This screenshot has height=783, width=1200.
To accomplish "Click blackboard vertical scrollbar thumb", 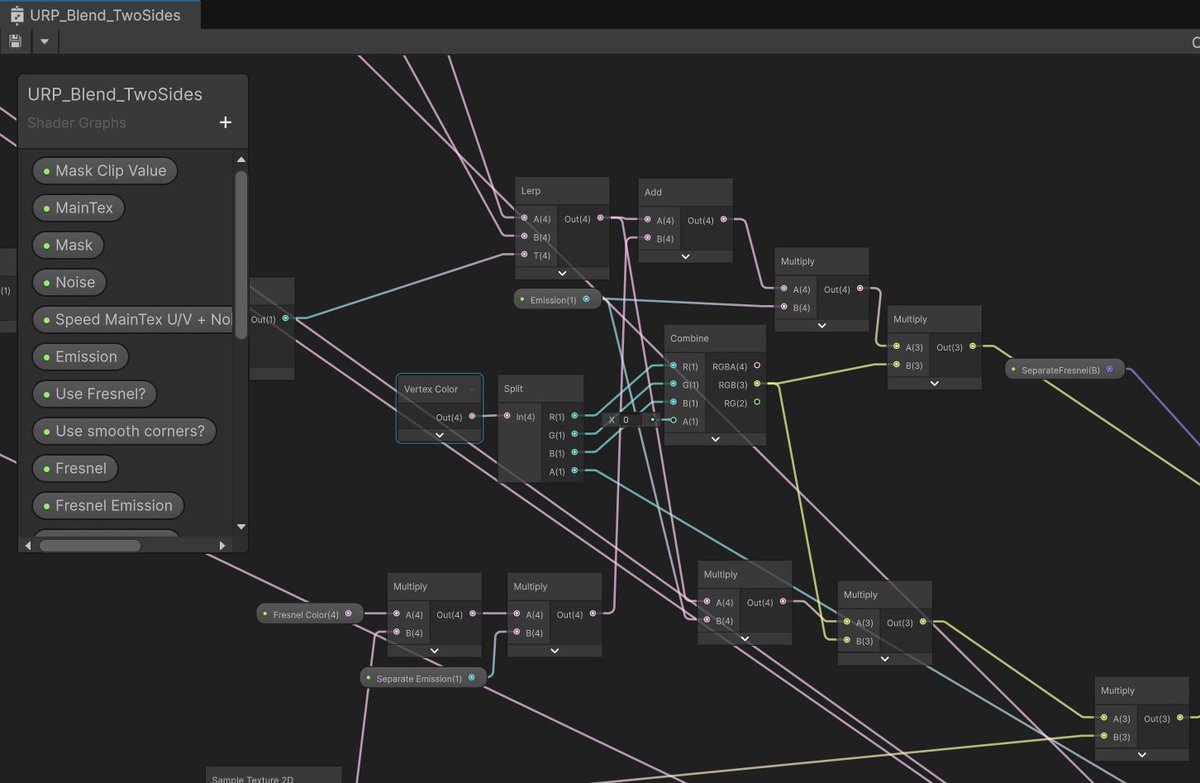I will (x=241, y=255).
